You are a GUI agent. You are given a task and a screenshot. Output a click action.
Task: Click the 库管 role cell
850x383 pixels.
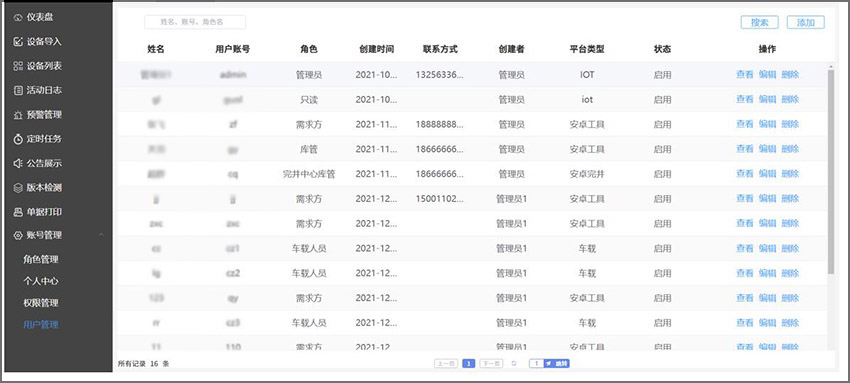(x=308, y=149)
